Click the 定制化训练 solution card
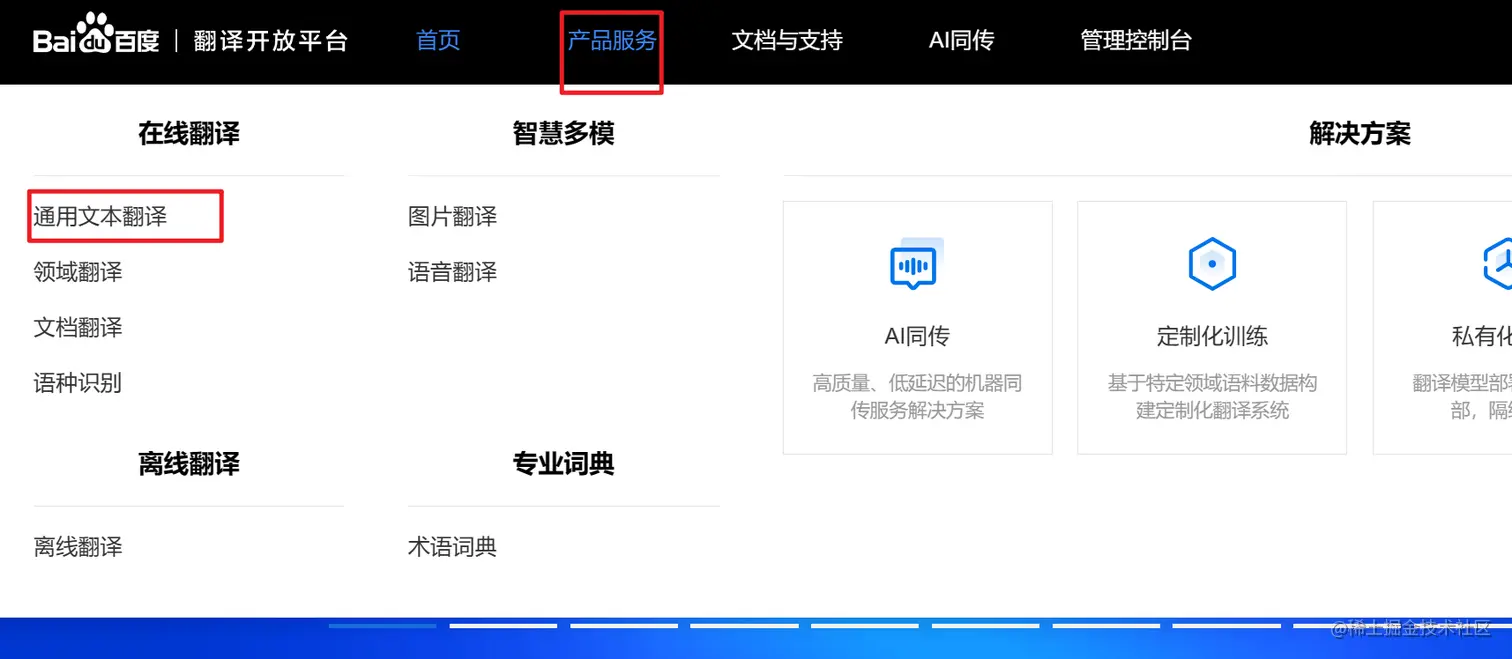 pyautogui.click(x=1211, y=326)
